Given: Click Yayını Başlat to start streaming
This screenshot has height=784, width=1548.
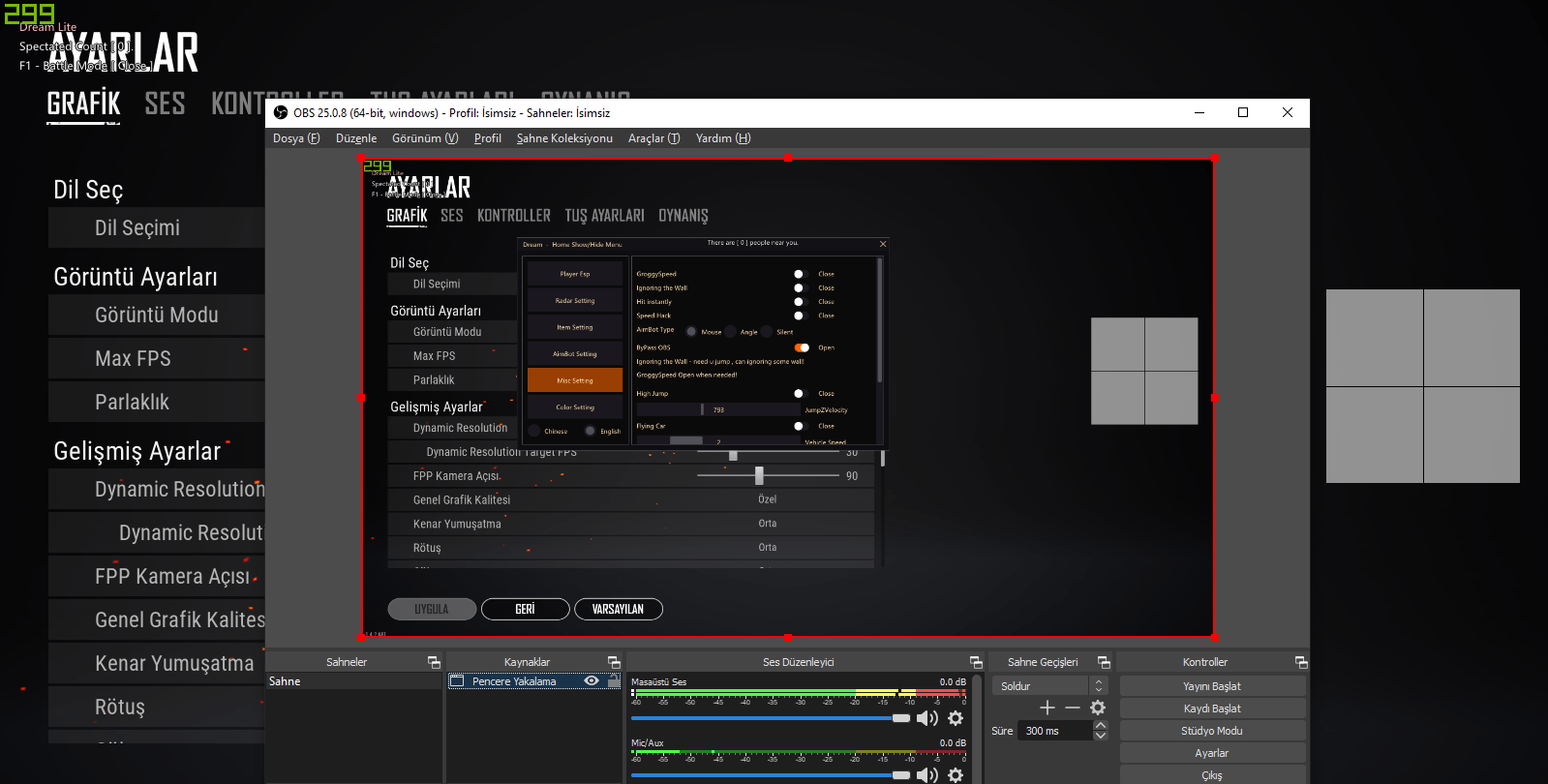Looking at the screenshot, I should 1212,686.
